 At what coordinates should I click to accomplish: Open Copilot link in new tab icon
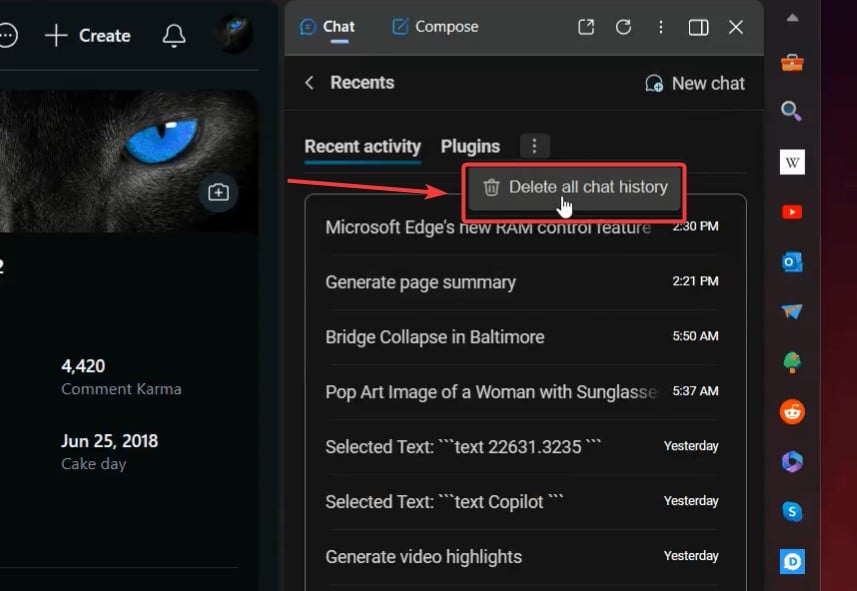tap(586, 27)
